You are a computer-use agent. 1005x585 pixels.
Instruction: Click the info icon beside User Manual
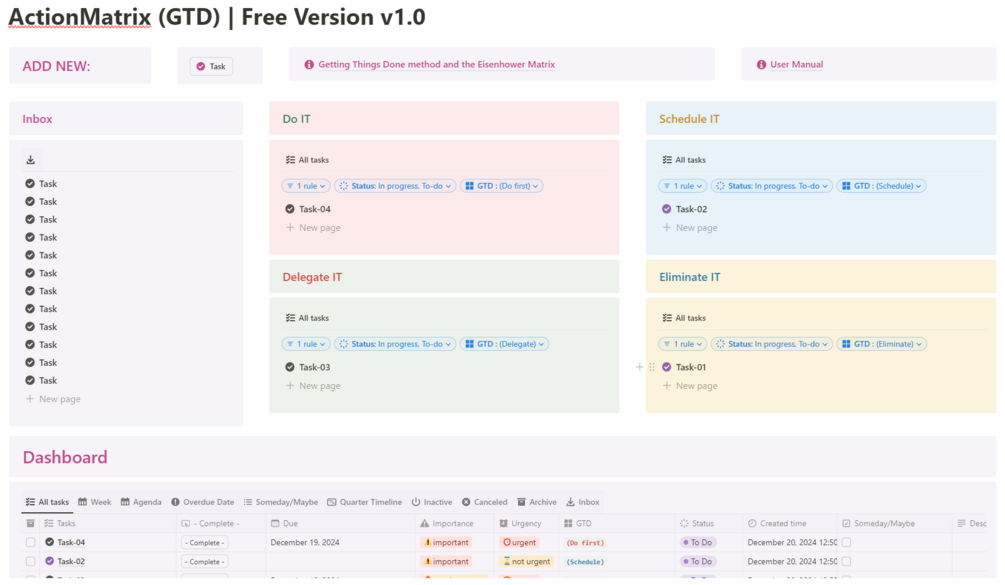pos(761,65)
